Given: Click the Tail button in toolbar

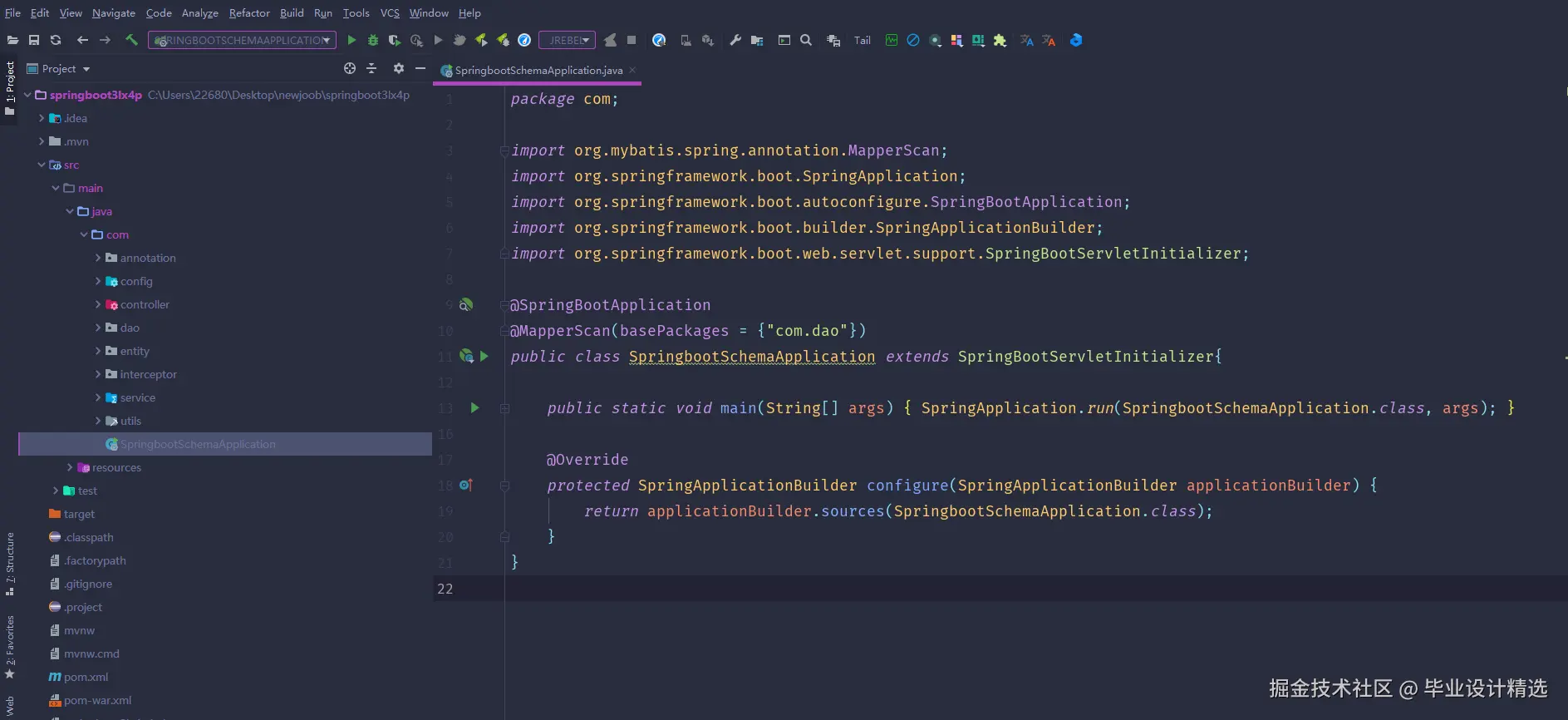Looking at the screenshot, I should tap(863, 40).
